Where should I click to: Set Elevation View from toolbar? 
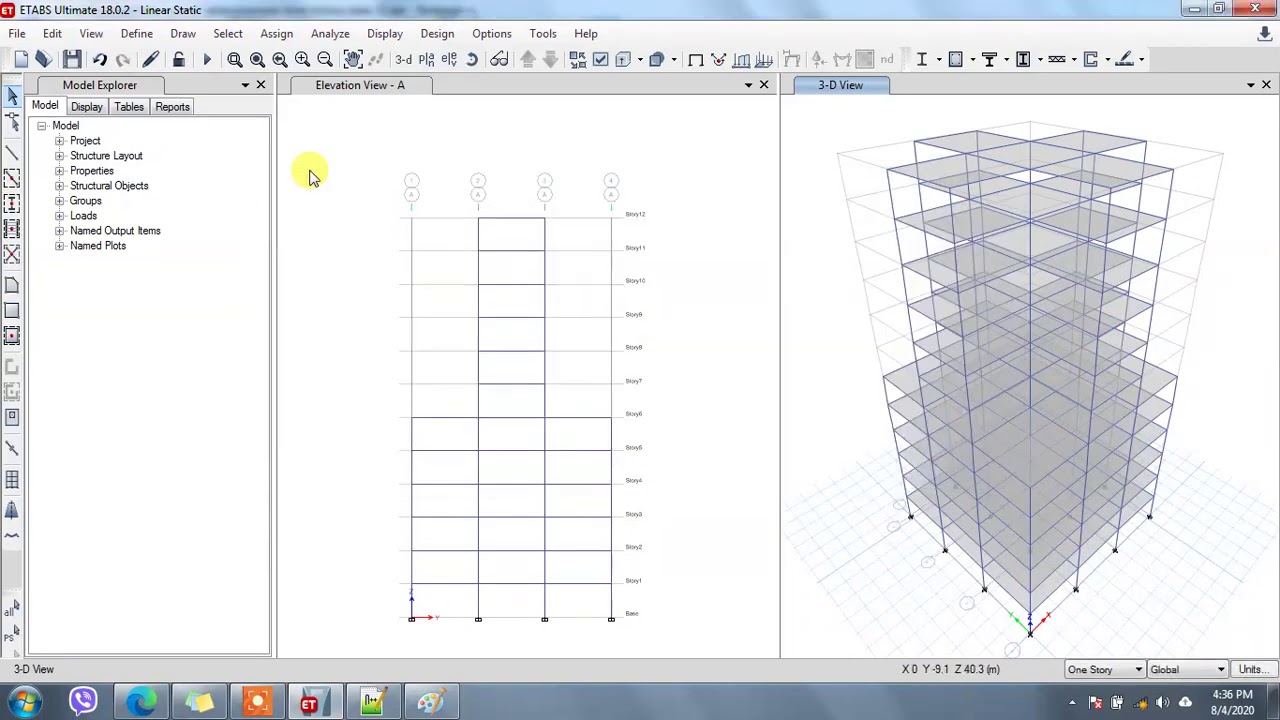(x=449, y=60)
